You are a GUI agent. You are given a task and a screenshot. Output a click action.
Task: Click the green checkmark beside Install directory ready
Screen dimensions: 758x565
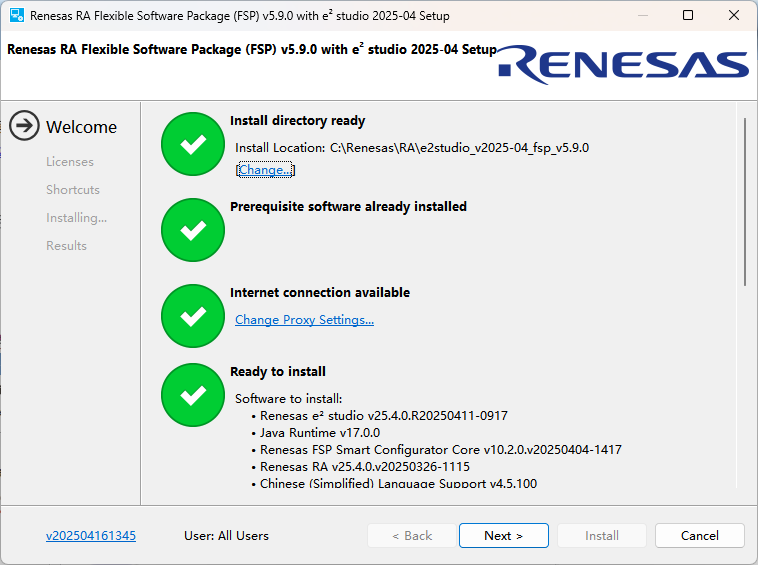(x=193, y=144)
